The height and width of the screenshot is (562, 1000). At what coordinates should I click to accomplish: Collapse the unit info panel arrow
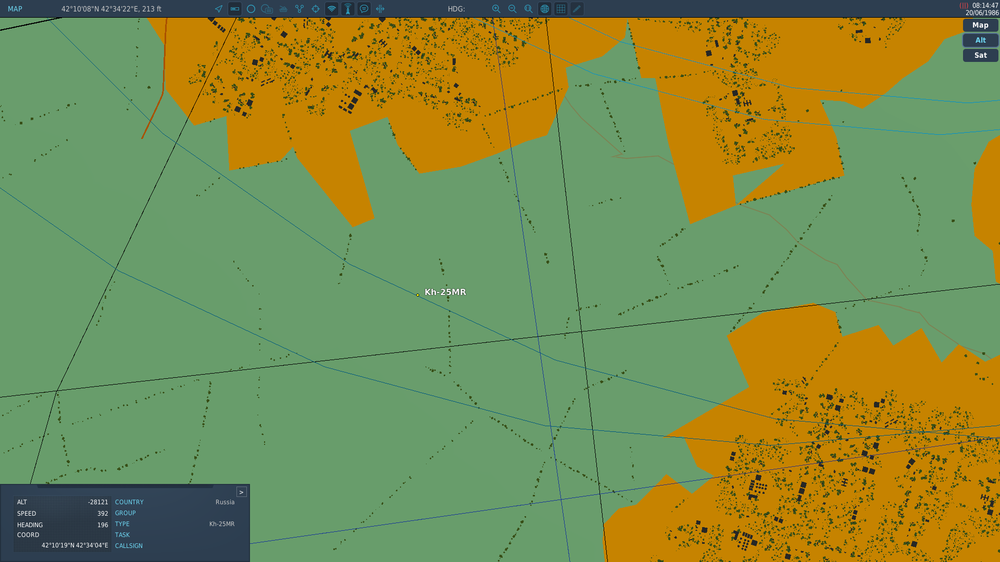click(x=241, y=492)
